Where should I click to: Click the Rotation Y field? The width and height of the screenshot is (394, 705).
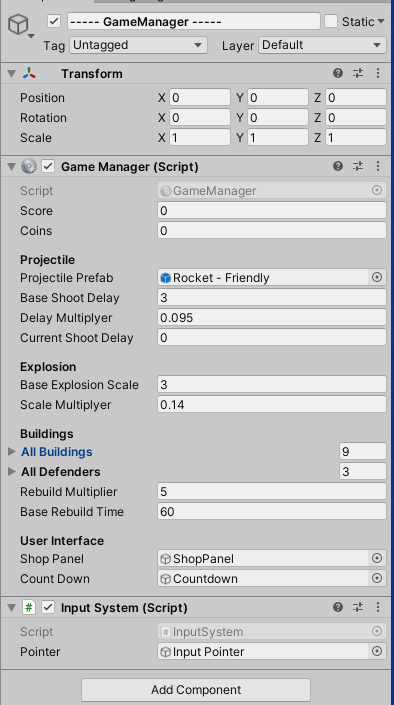278,118
